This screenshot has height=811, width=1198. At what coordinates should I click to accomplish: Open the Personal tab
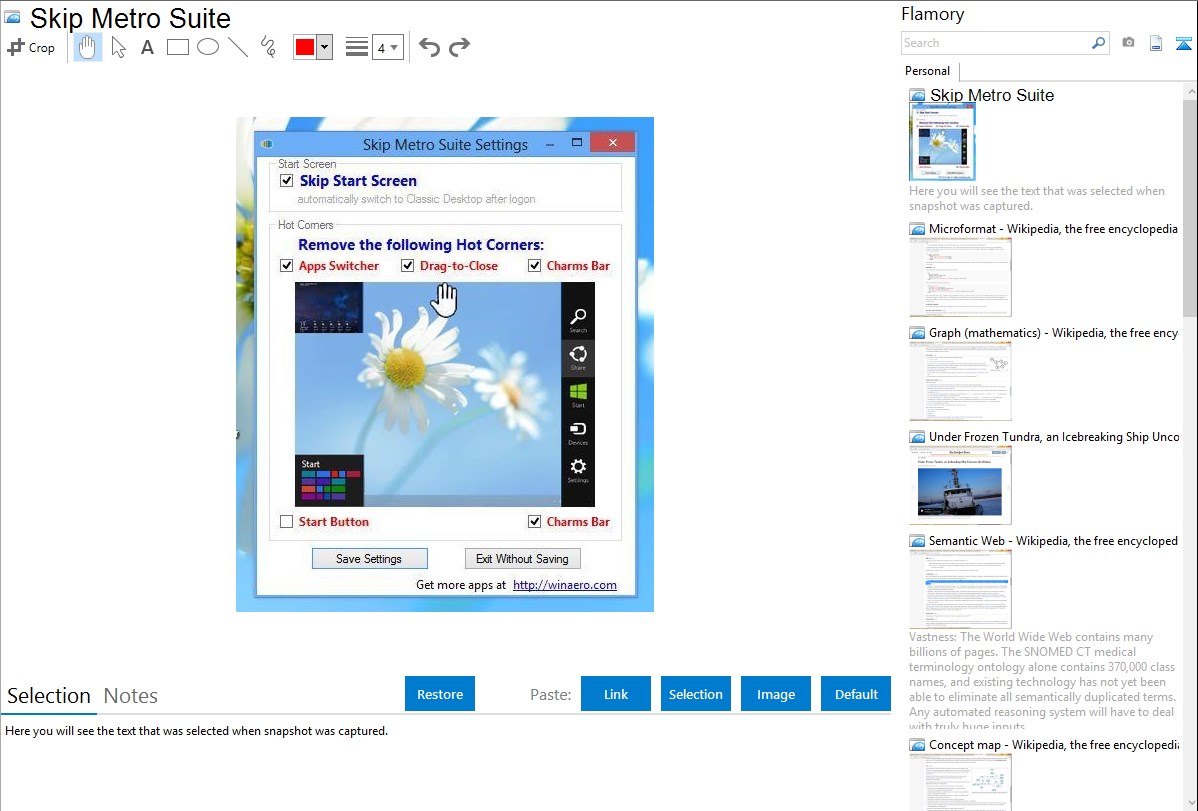click(927, 71)
